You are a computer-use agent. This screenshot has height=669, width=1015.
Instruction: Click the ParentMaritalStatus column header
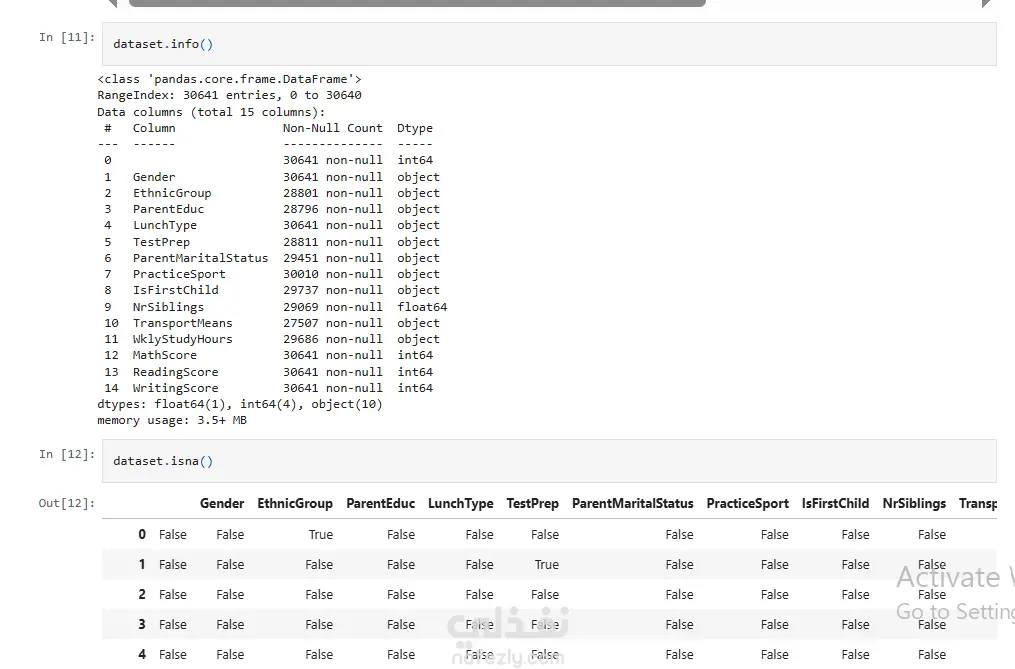[x=632, y=504]
